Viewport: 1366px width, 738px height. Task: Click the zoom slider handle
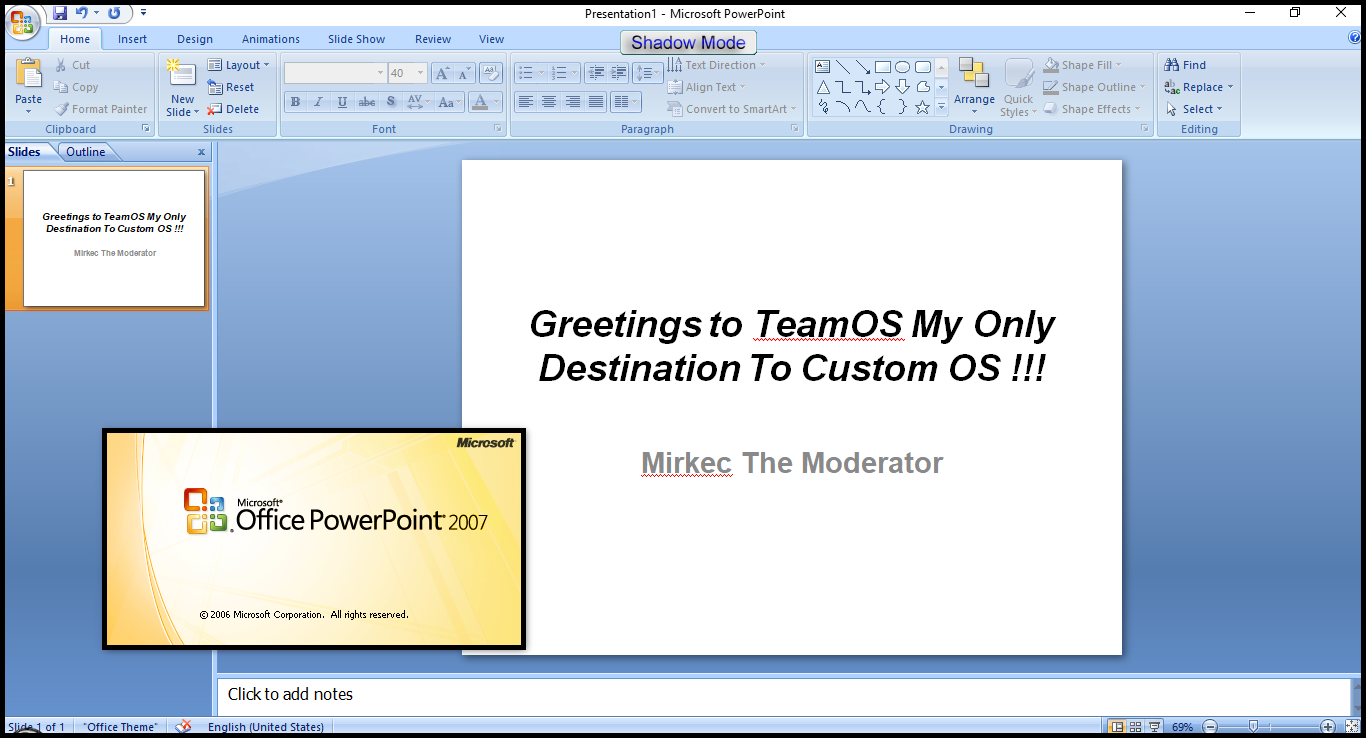coord(1253,727)
